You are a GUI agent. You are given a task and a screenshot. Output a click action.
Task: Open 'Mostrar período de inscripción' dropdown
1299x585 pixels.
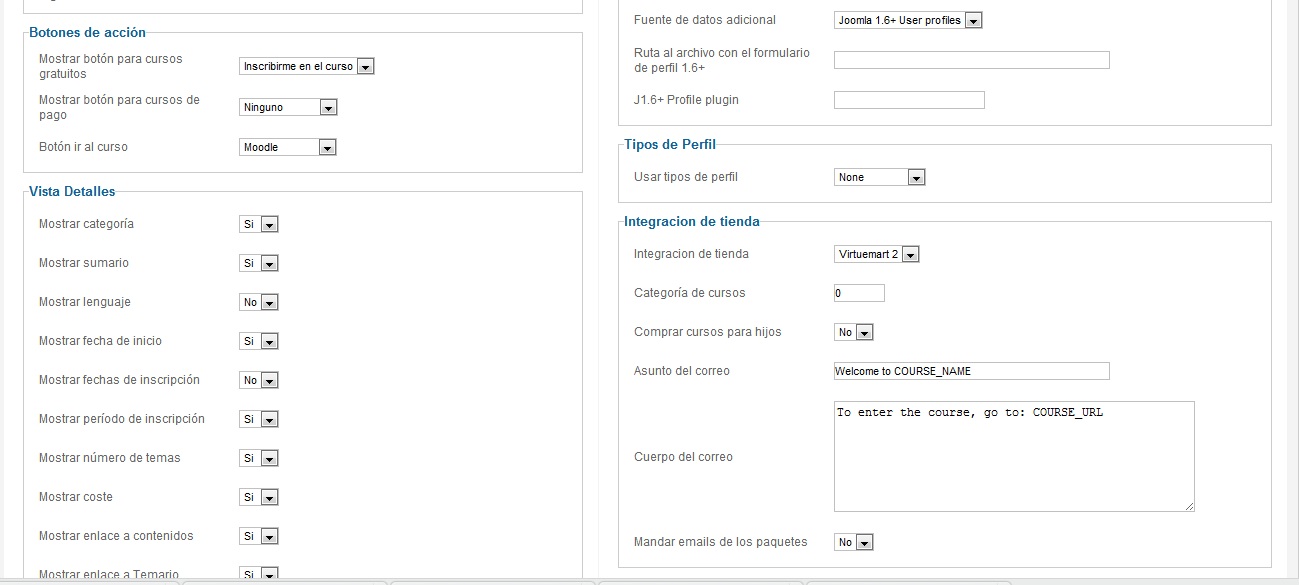click(258, 420)
